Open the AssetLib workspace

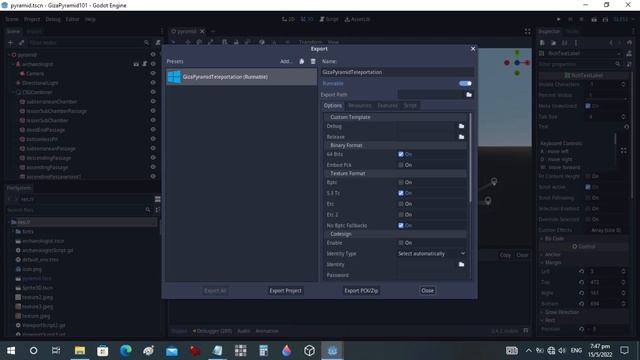[x=357, y=19]
